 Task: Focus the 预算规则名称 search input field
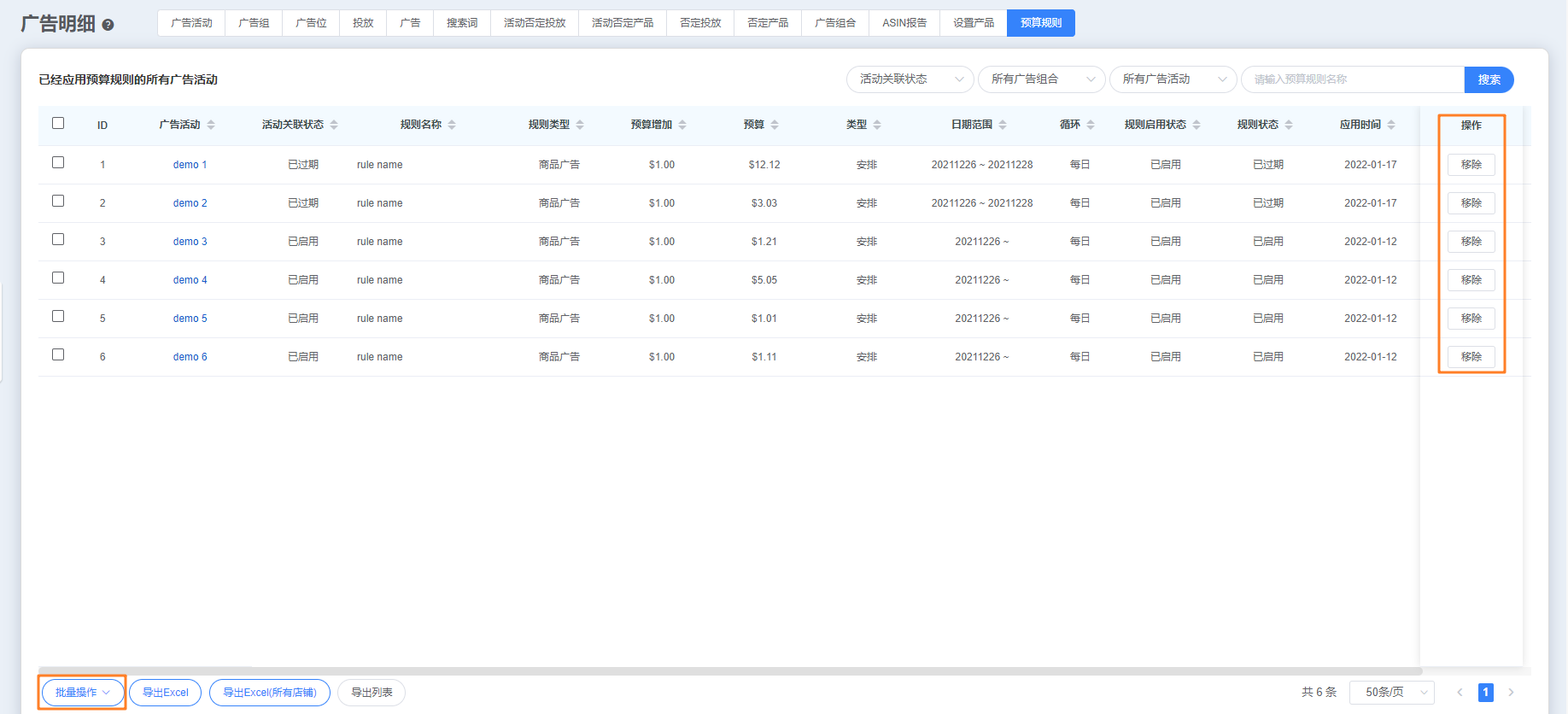(x=1353, y=79)
